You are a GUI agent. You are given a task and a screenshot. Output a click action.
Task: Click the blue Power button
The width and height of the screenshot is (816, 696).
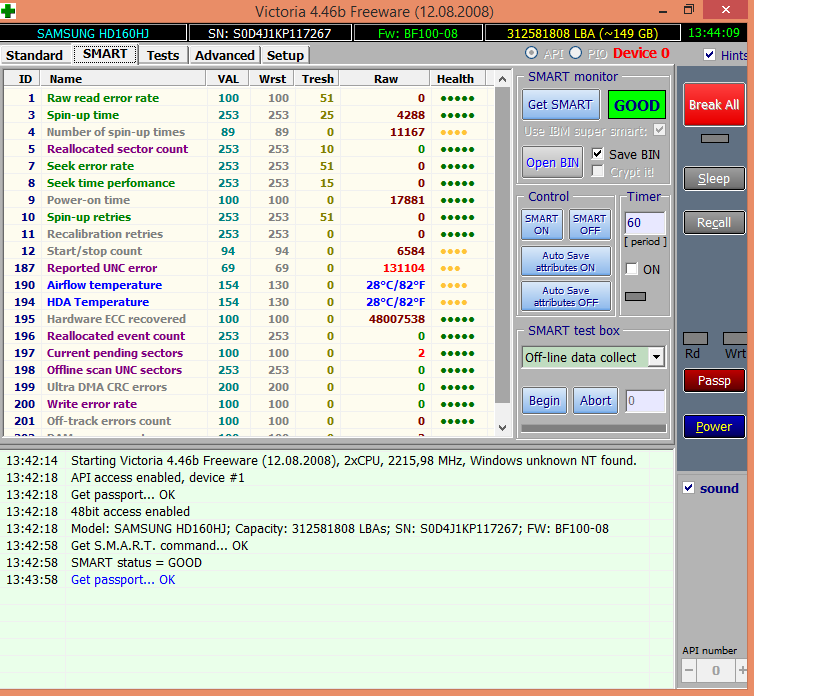(714, 427)
